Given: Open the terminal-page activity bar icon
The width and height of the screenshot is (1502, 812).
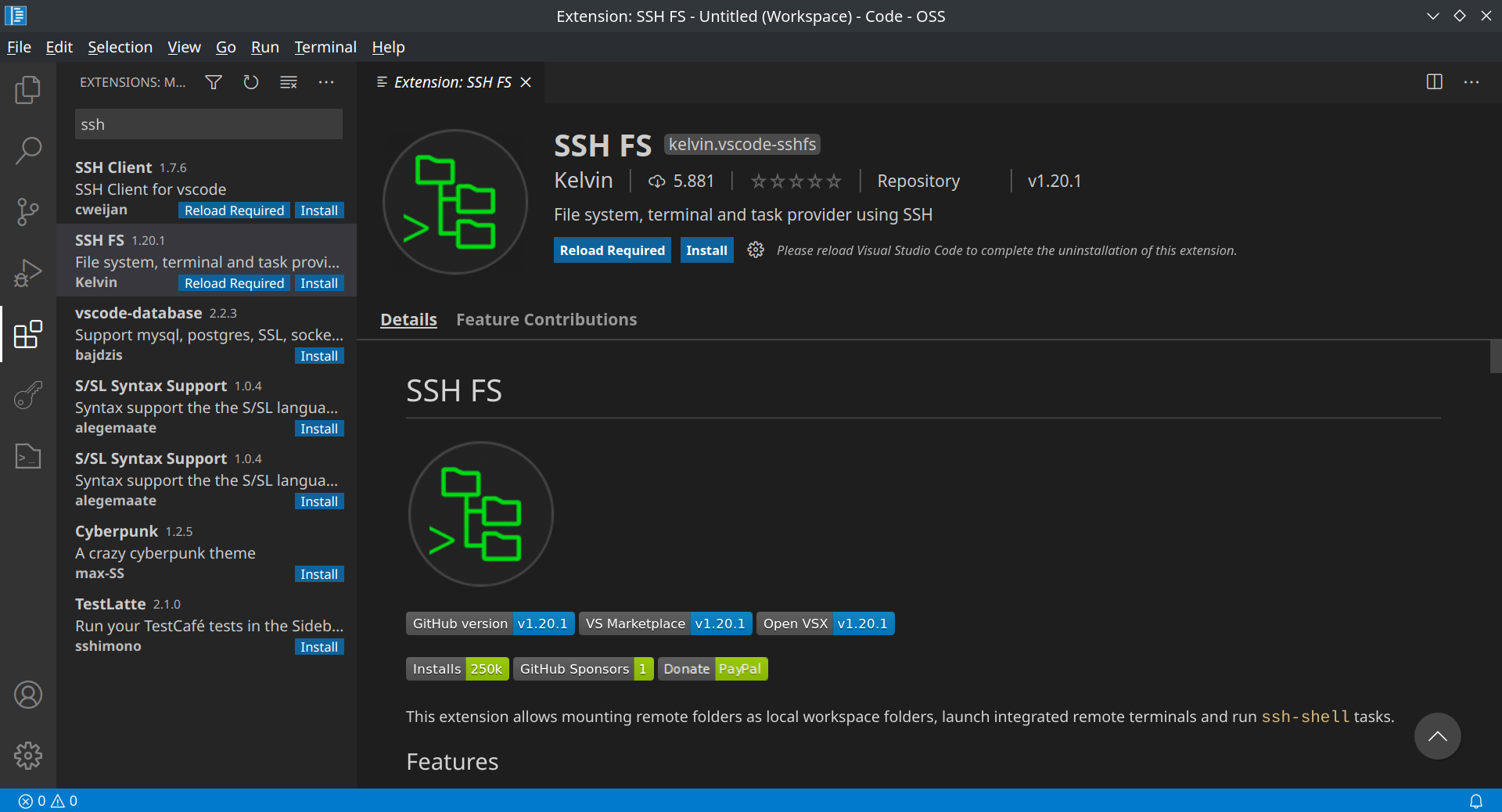Looking at the screenshot, I should tap(28, 456).
